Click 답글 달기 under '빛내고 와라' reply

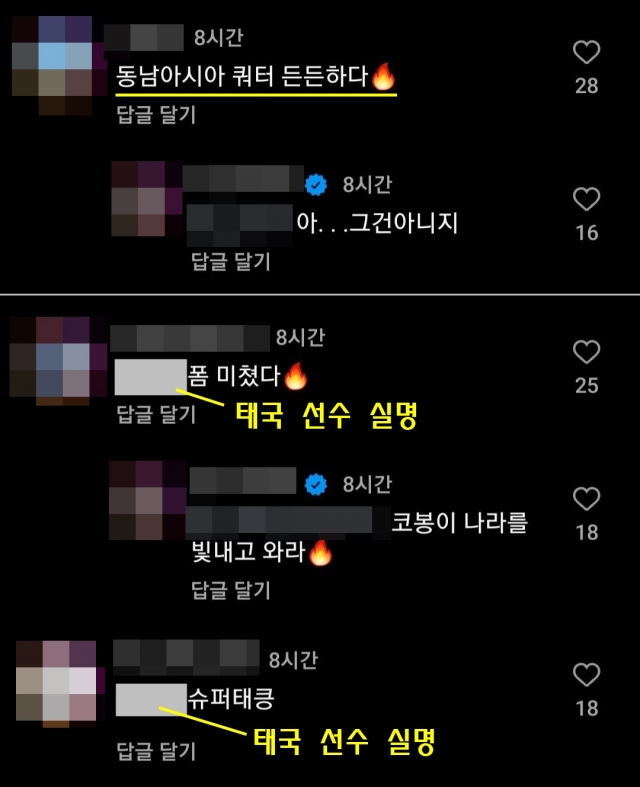(x=231, y=590)
